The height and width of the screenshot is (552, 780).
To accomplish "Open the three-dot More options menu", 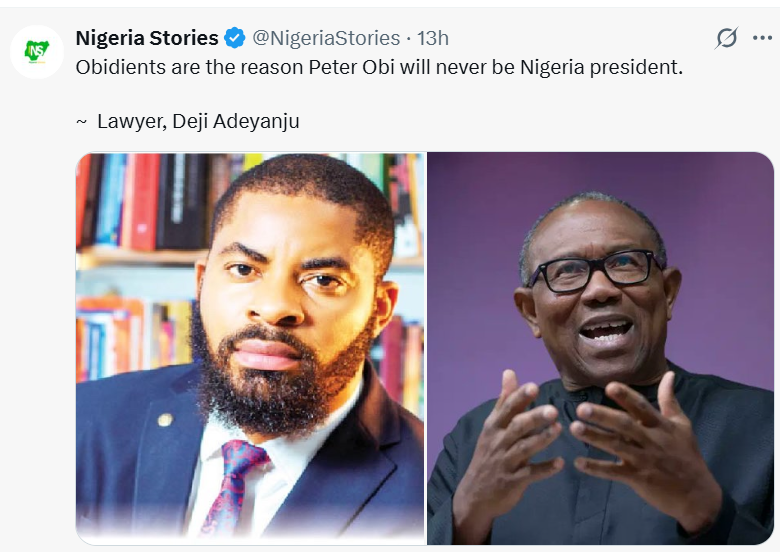I will coord(762,38).
